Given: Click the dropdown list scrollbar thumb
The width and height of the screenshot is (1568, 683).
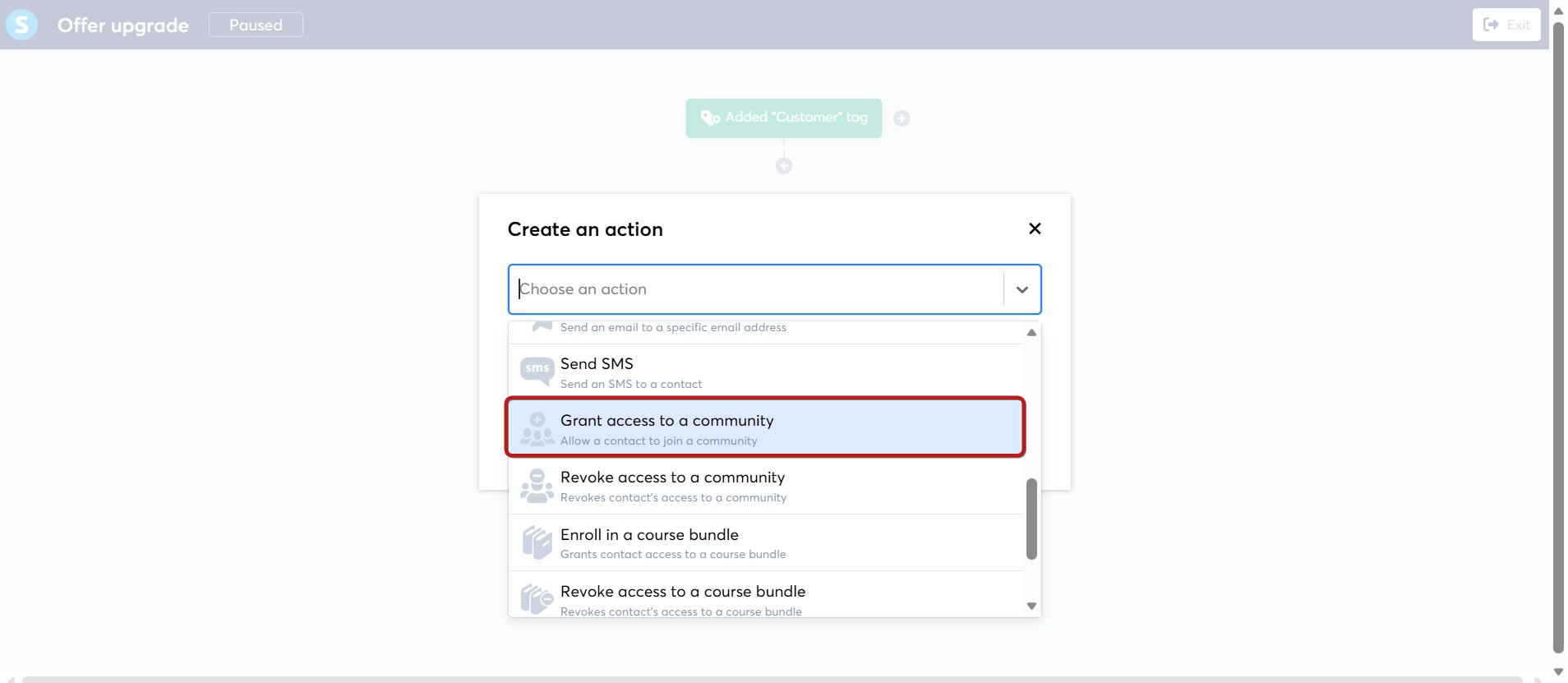Looking at the screenshot, I should [x=1031, y=519].
